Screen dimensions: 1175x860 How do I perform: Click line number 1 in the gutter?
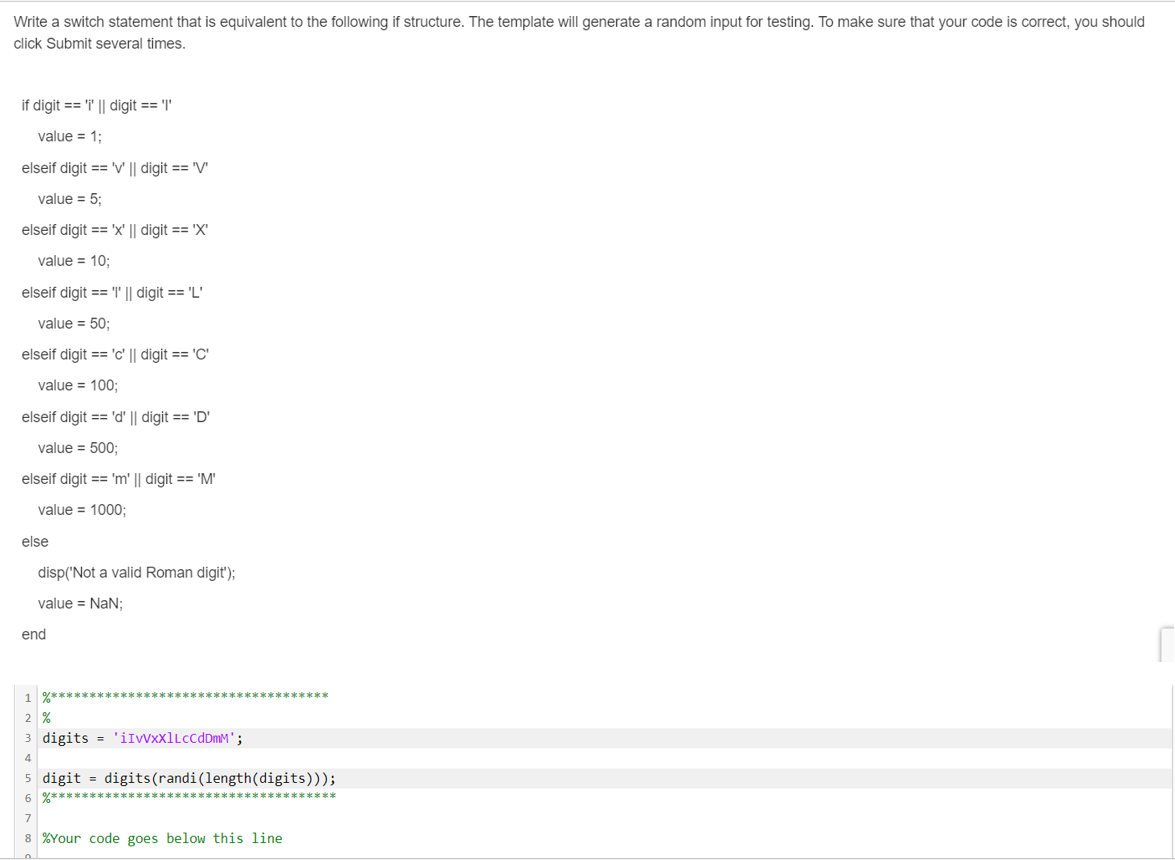click(27, 696)
